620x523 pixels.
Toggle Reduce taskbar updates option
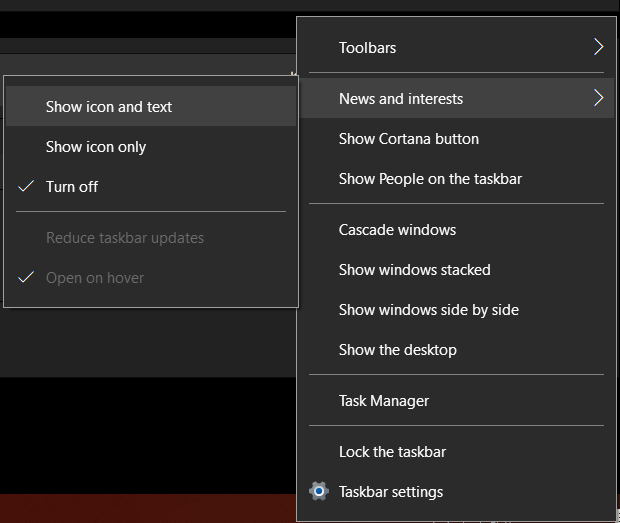pyautogui.click(x=125, y=238)
